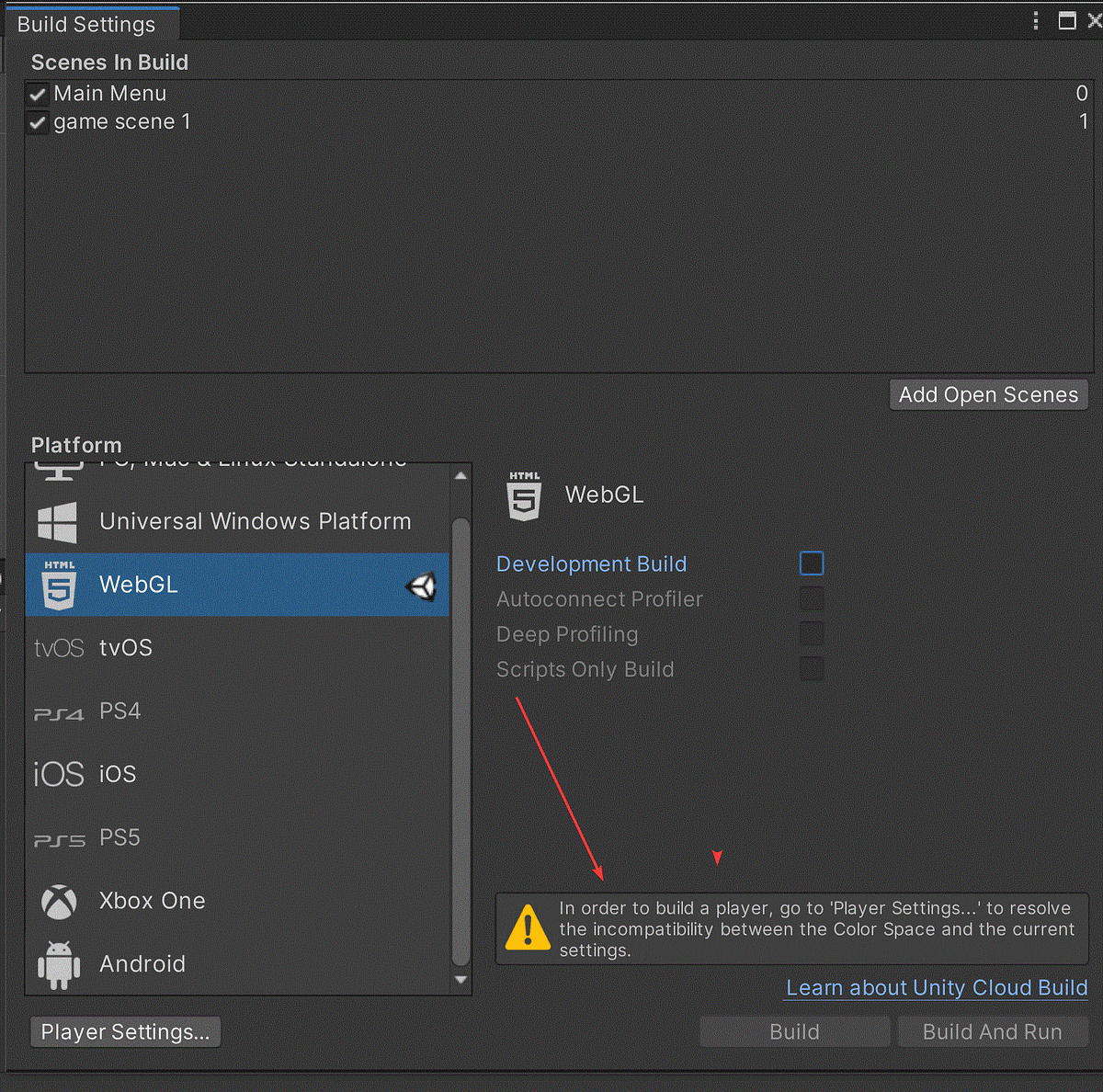Toggle the Deep Profiling checkbox
The height and width of the screenshot is (1092, 1103).
(x=812, y=633)
